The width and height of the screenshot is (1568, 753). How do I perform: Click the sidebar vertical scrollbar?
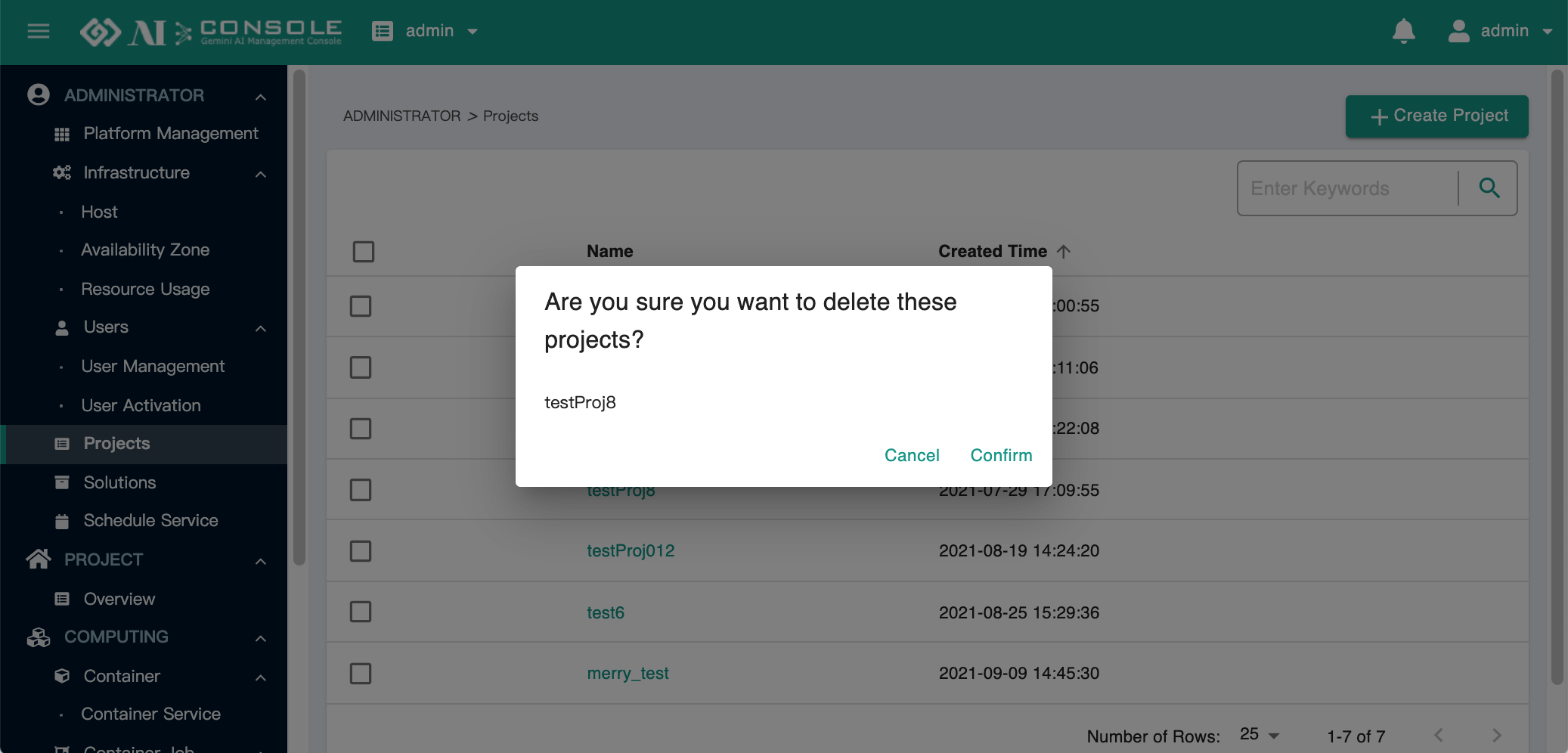tap(299, 318)
